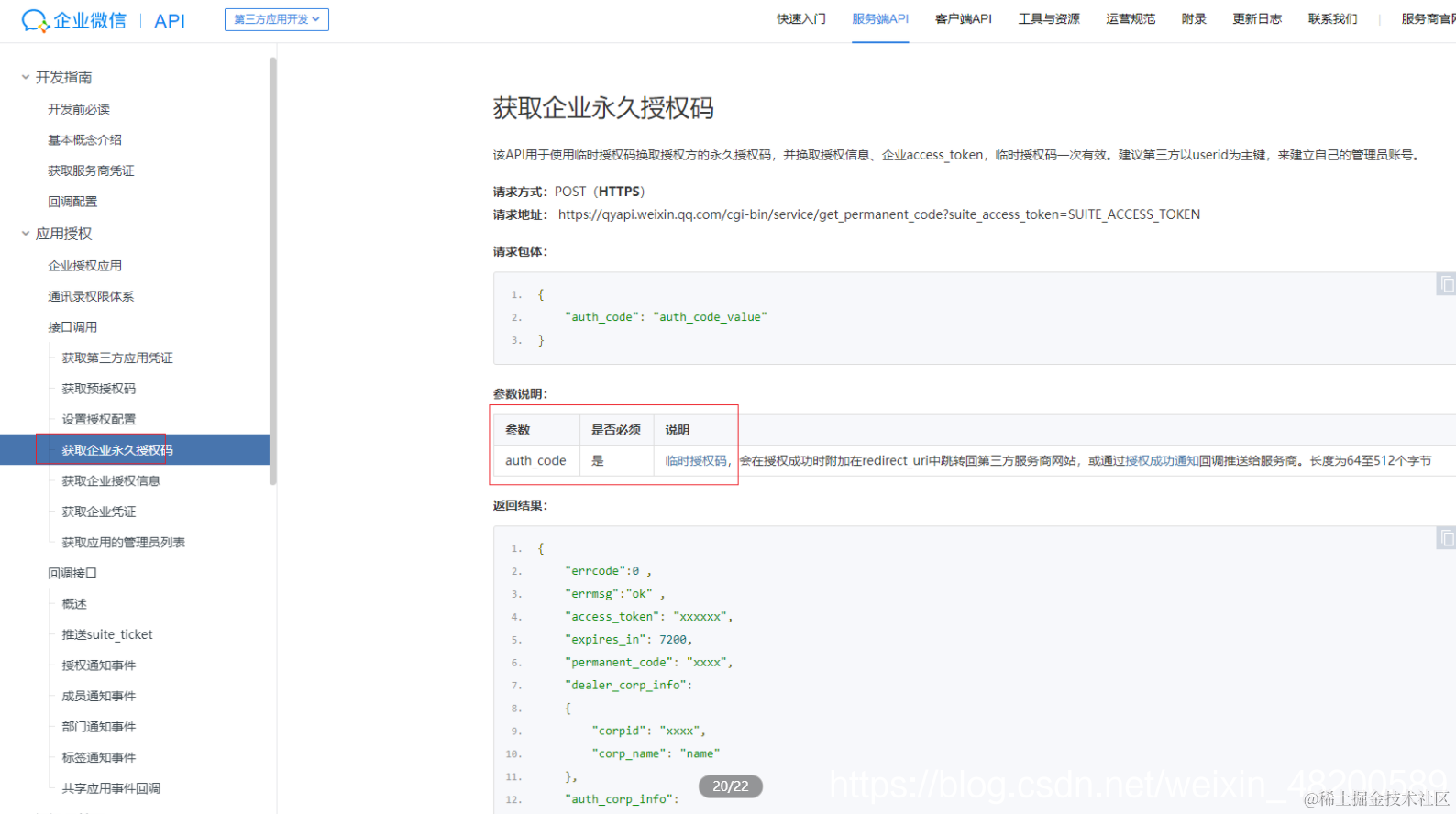
Task: Click 联系我们 in the top navigation
Action: [1332, 19]
